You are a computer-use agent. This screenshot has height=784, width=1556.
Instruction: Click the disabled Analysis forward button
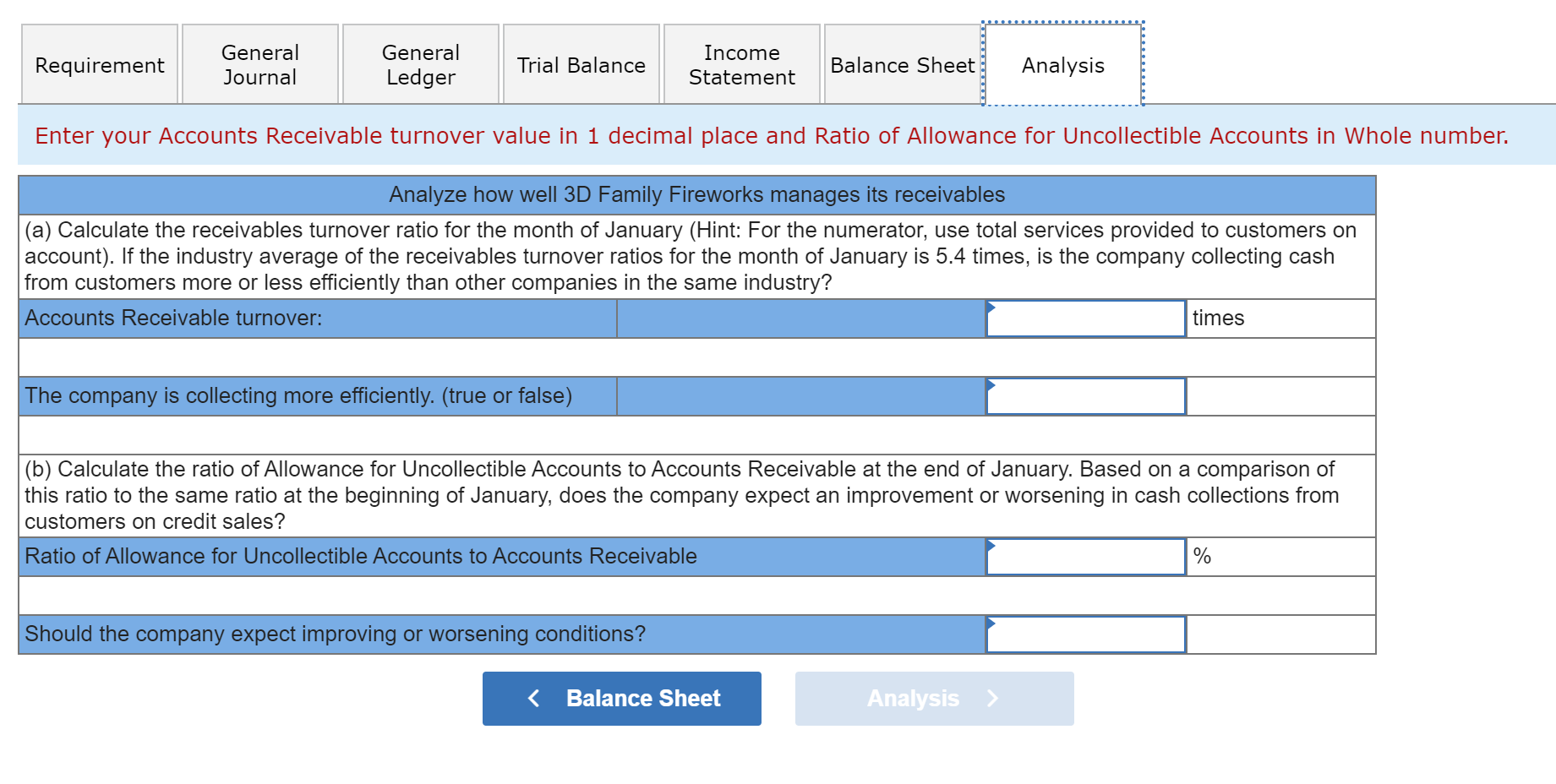(934, 698)
